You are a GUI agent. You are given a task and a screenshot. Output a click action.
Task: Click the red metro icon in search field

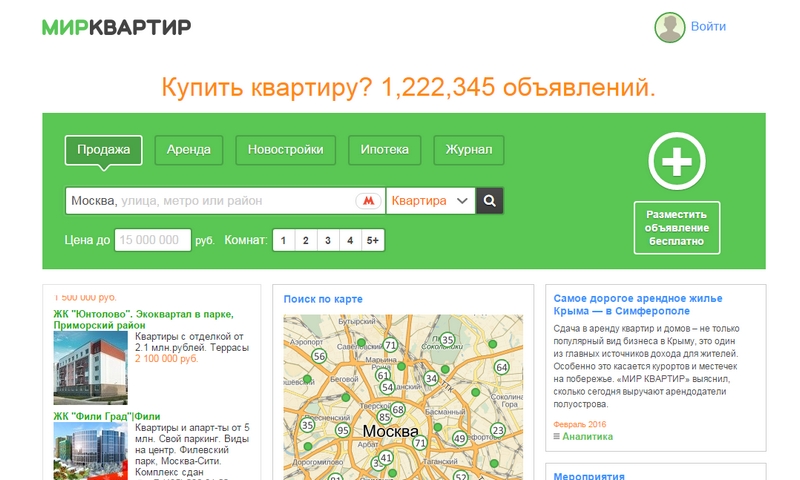click(x=369, y=201)
